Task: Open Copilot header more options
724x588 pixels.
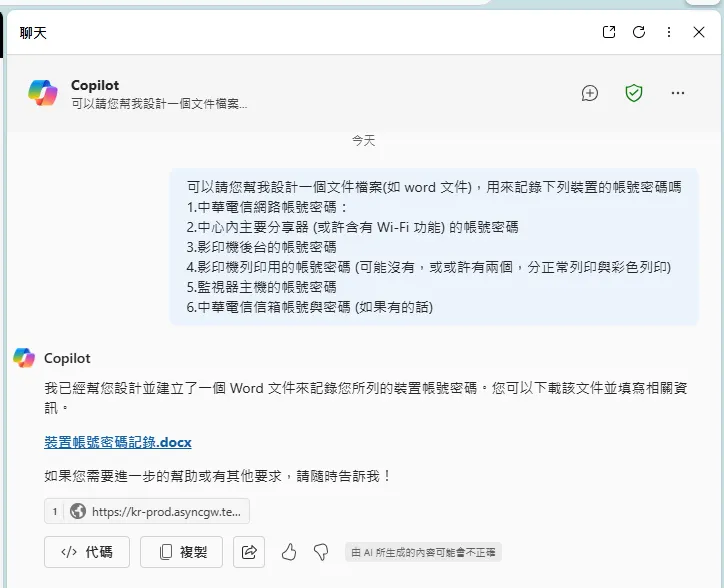Action: tap(678, 93)
